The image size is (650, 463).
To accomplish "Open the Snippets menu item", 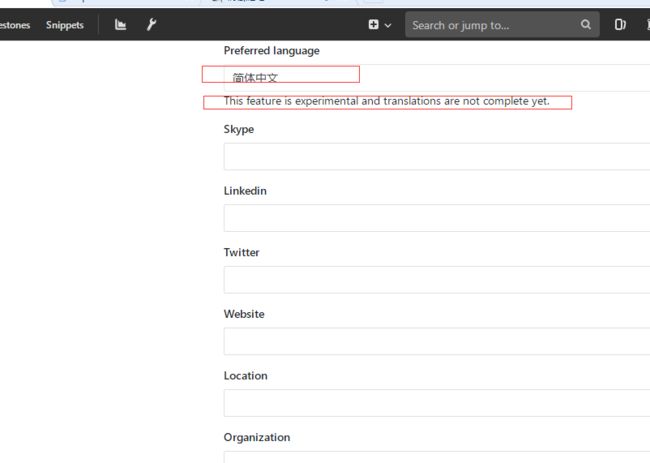I will pyautogui.click(x=65, y=25).
